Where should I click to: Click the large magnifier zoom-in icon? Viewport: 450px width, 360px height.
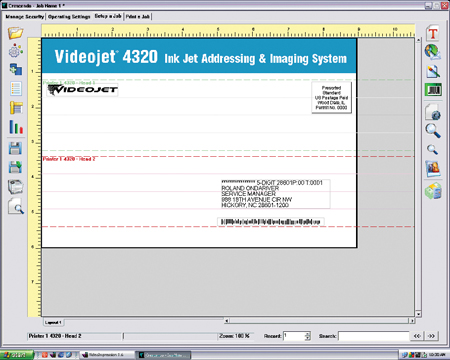[433, 130]
